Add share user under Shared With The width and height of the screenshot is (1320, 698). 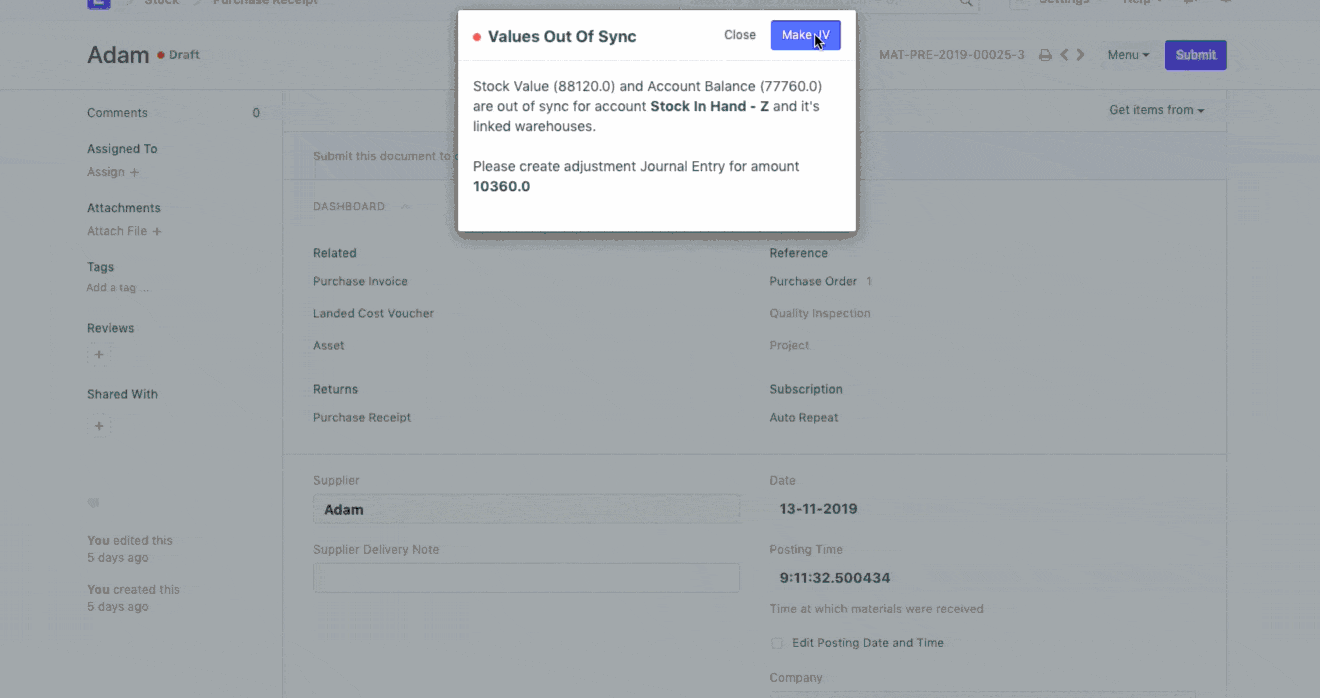pyautogui.click(x=98, y=426)
